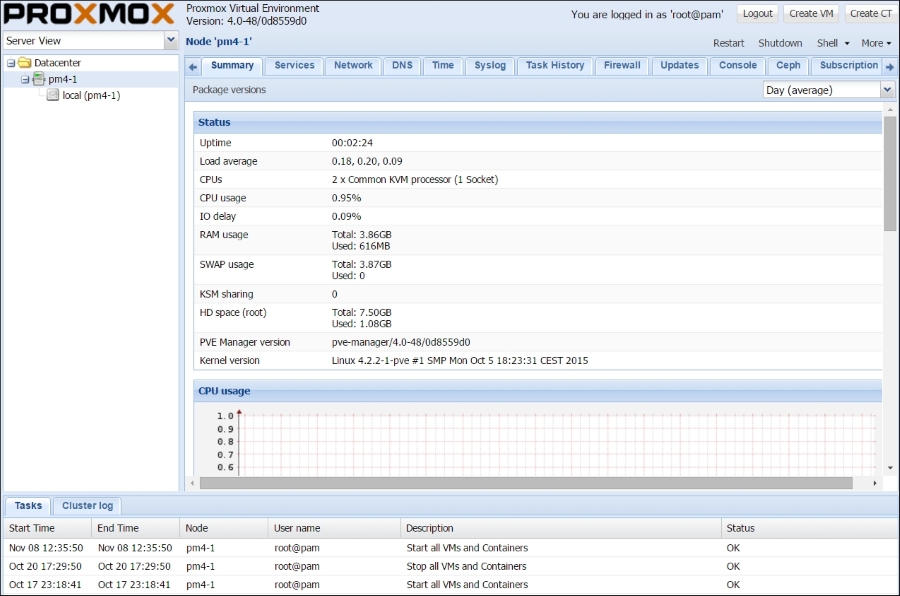Click the Status panel header
Screen dimensions: 900x596
[537, 122]
